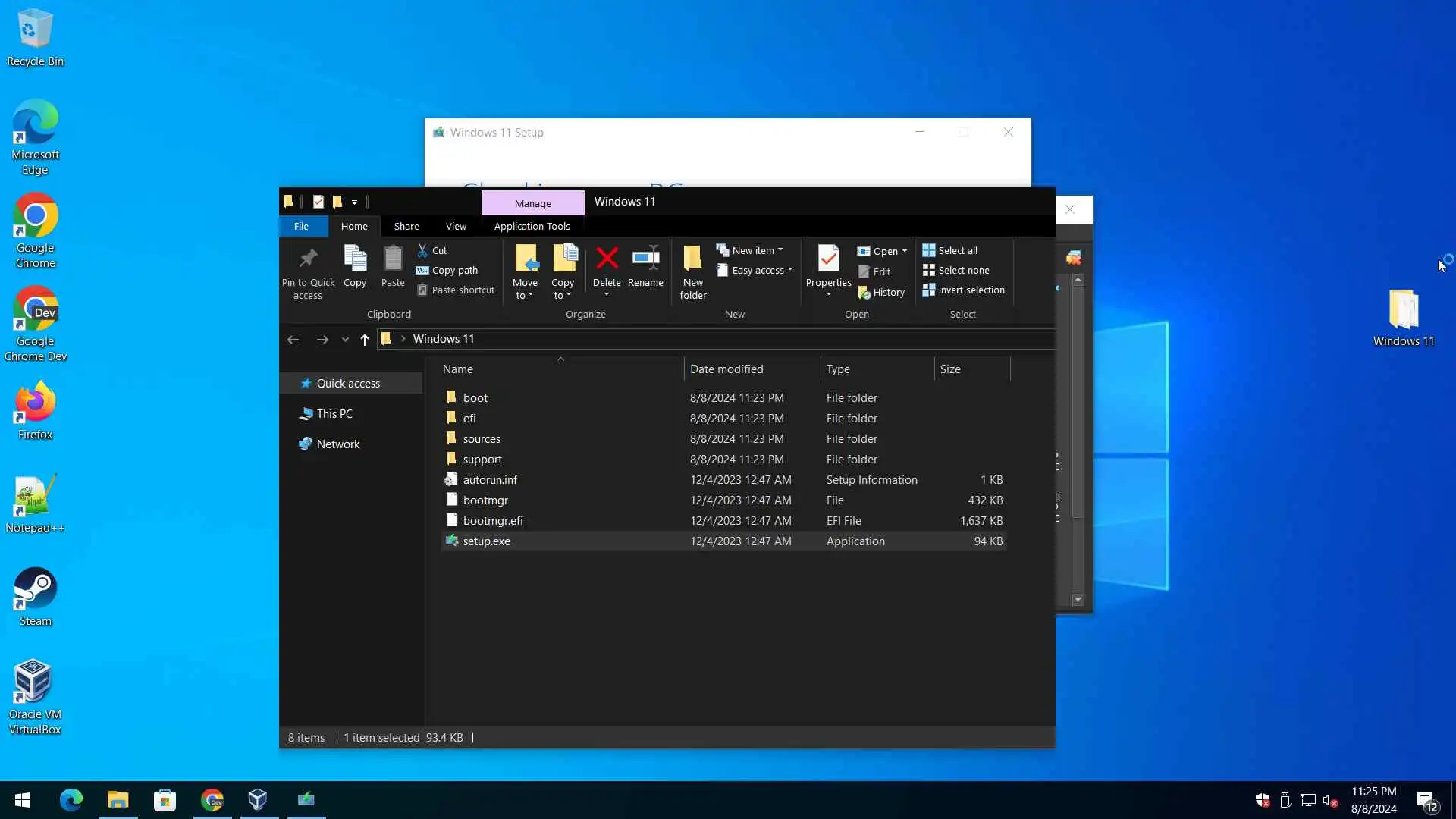Click the Delete red X icon

(x=607, y=259)
